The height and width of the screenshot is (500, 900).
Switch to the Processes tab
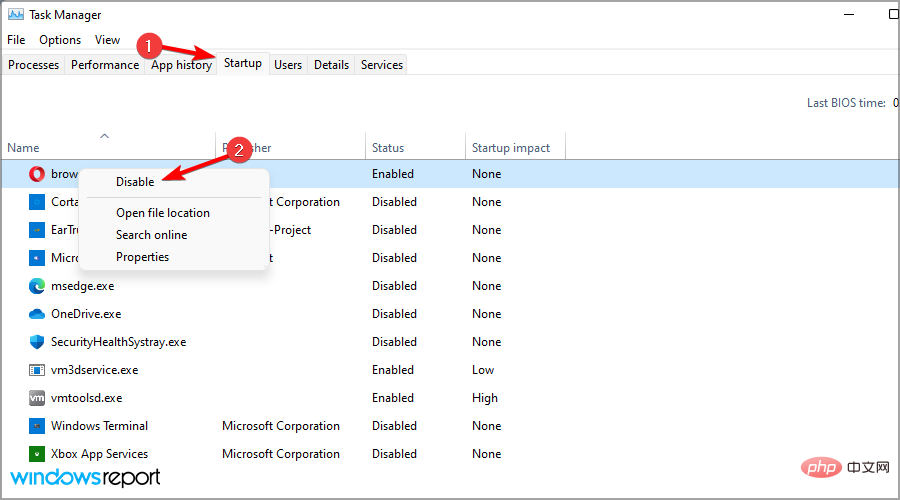33,65
